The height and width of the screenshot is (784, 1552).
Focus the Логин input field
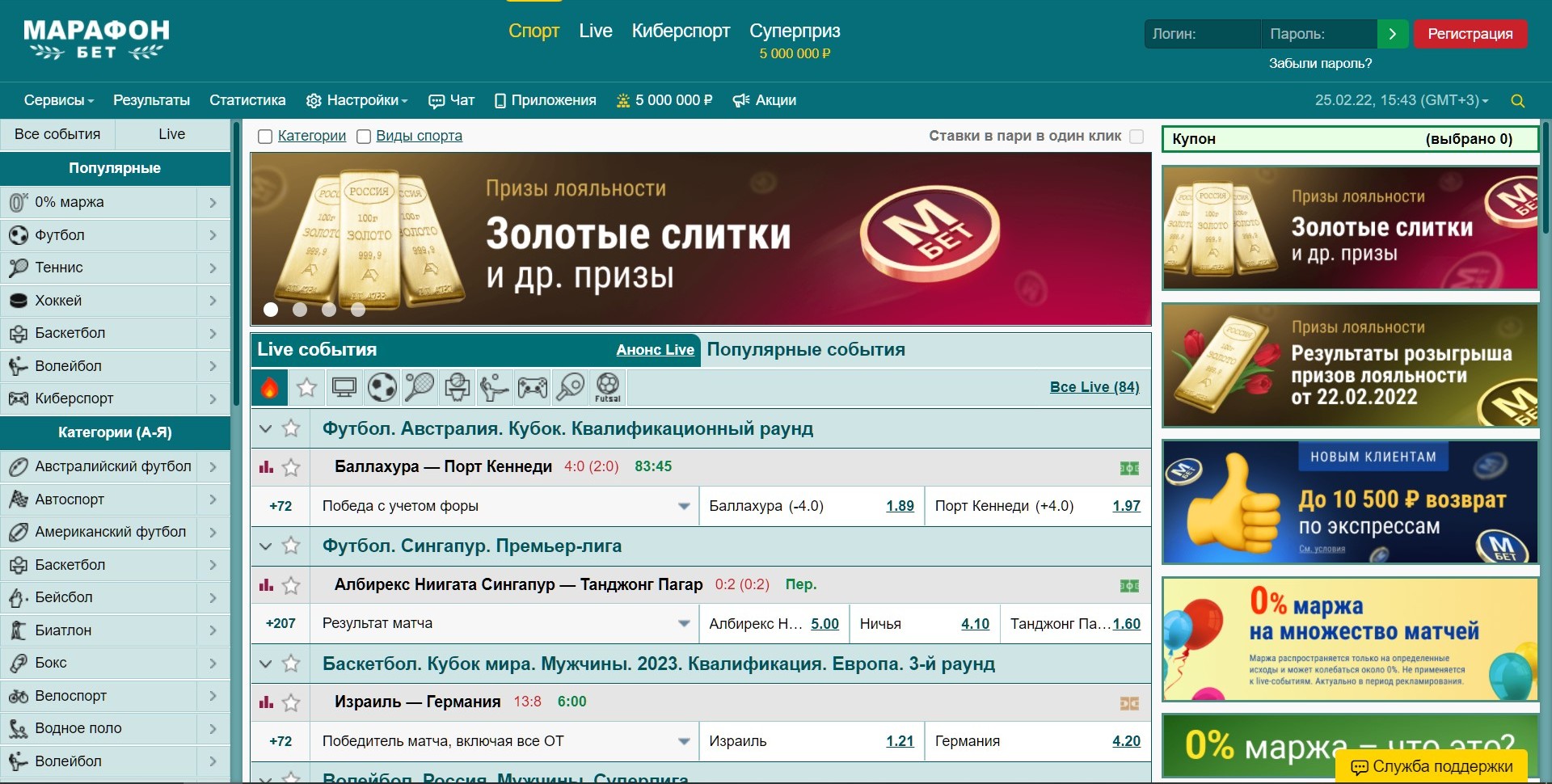1202,34
